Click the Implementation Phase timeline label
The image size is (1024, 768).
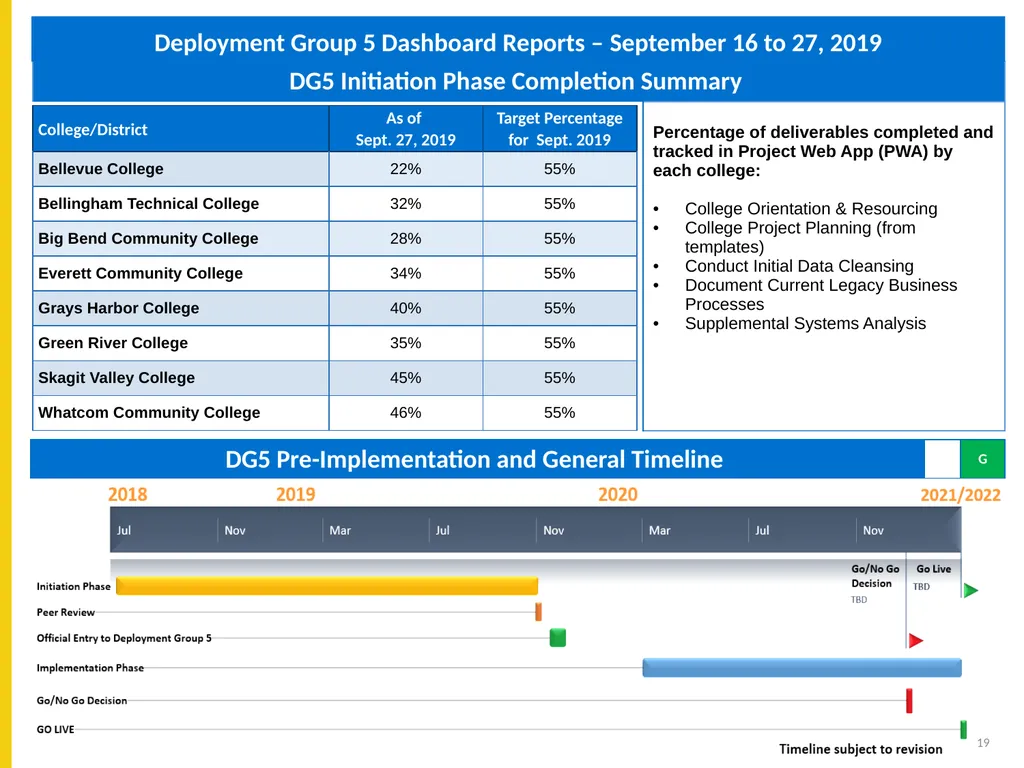[90, 667]
